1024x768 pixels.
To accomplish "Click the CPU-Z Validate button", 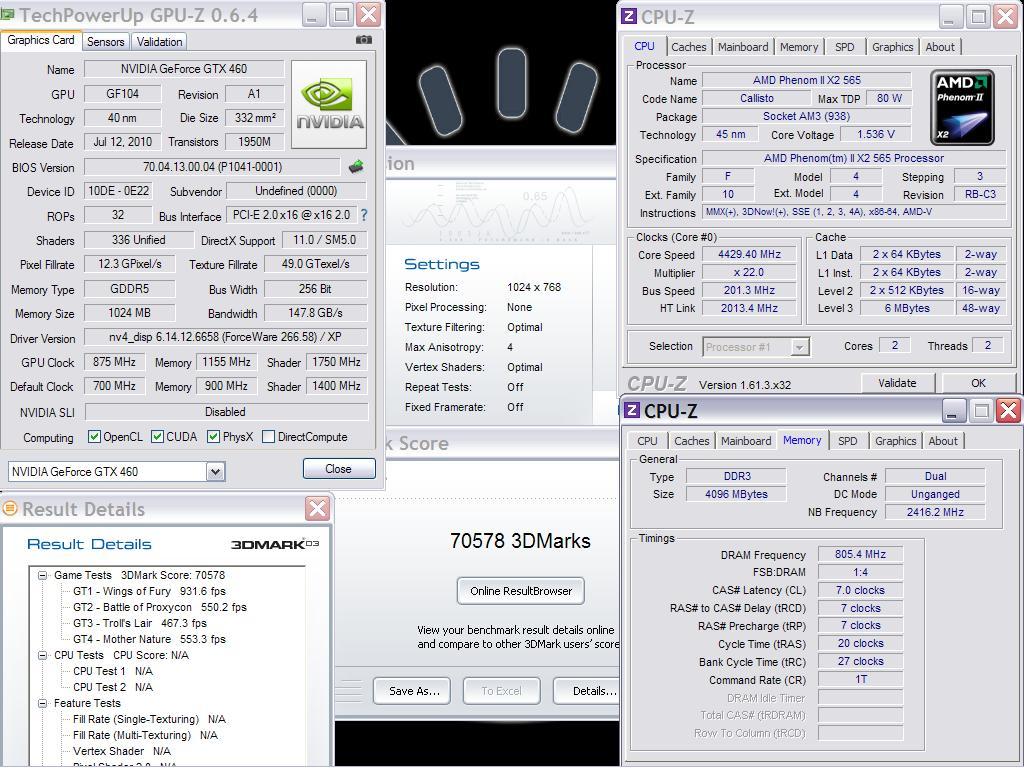I will click(x=897, y=383).
